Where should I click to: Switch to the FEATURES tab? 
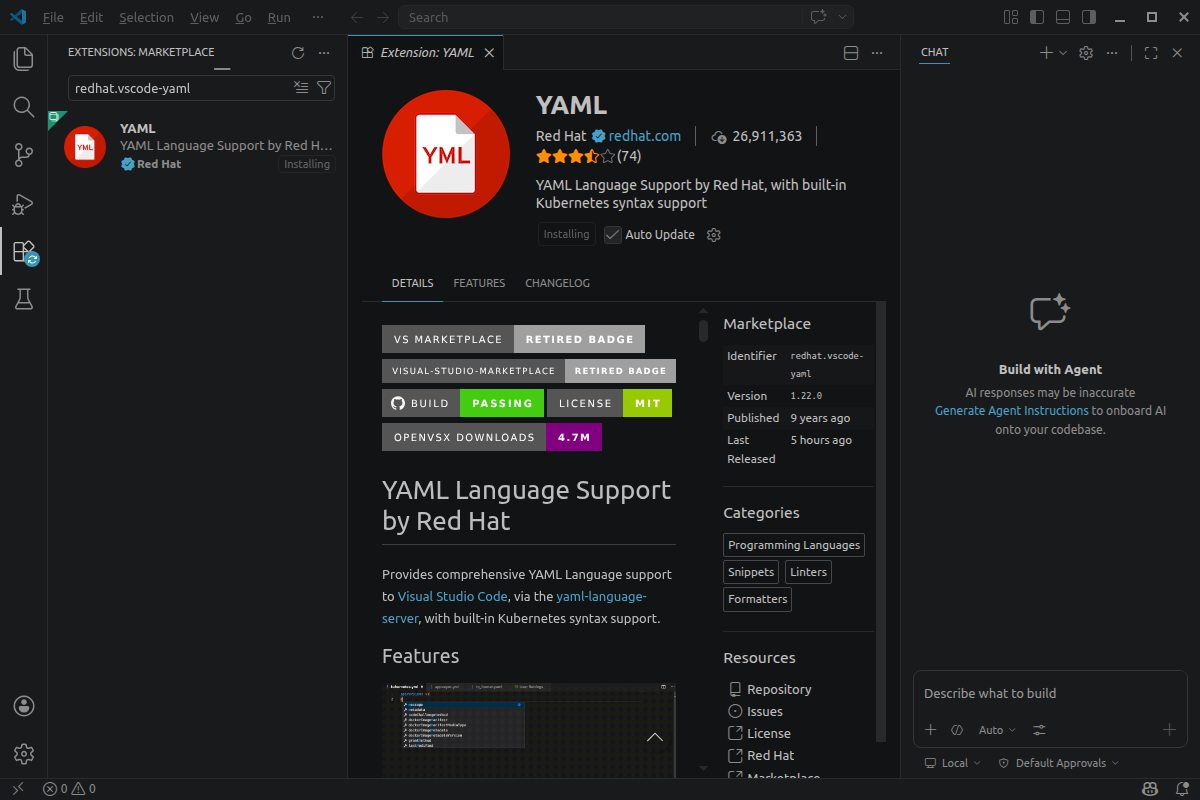coord(479,283)
